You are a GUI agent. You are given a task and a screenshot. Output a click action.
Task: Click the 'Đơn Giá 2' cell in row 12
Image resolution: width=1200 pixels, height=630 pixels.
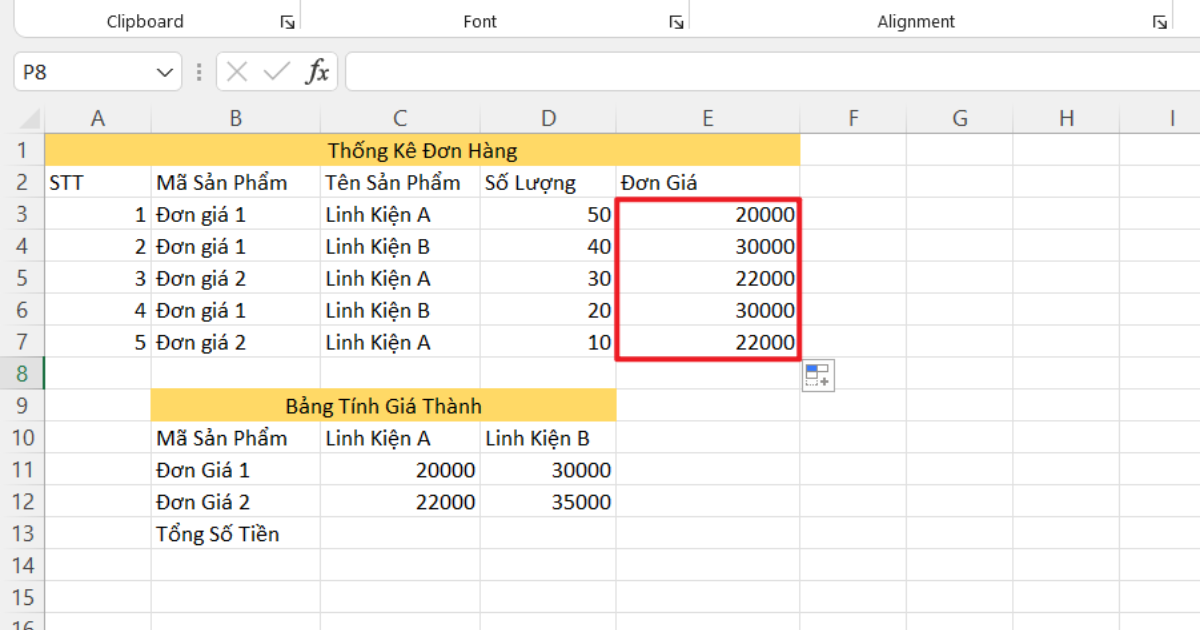pos(236,502)
